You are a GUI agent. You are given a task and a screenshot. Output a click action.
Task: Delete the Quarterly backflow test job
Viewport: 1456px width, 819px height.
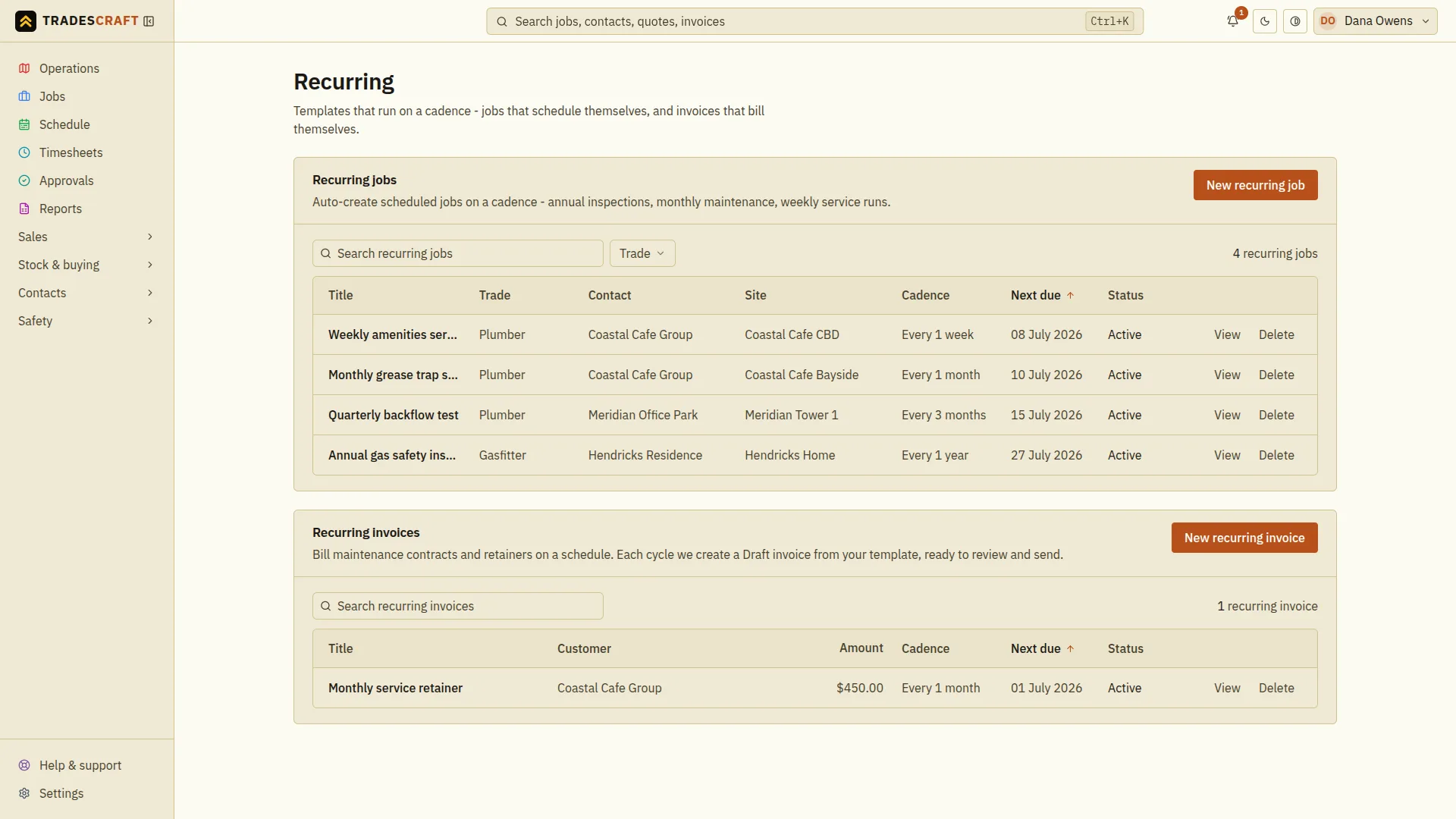pyautogui.click(x=1276, y=415)
